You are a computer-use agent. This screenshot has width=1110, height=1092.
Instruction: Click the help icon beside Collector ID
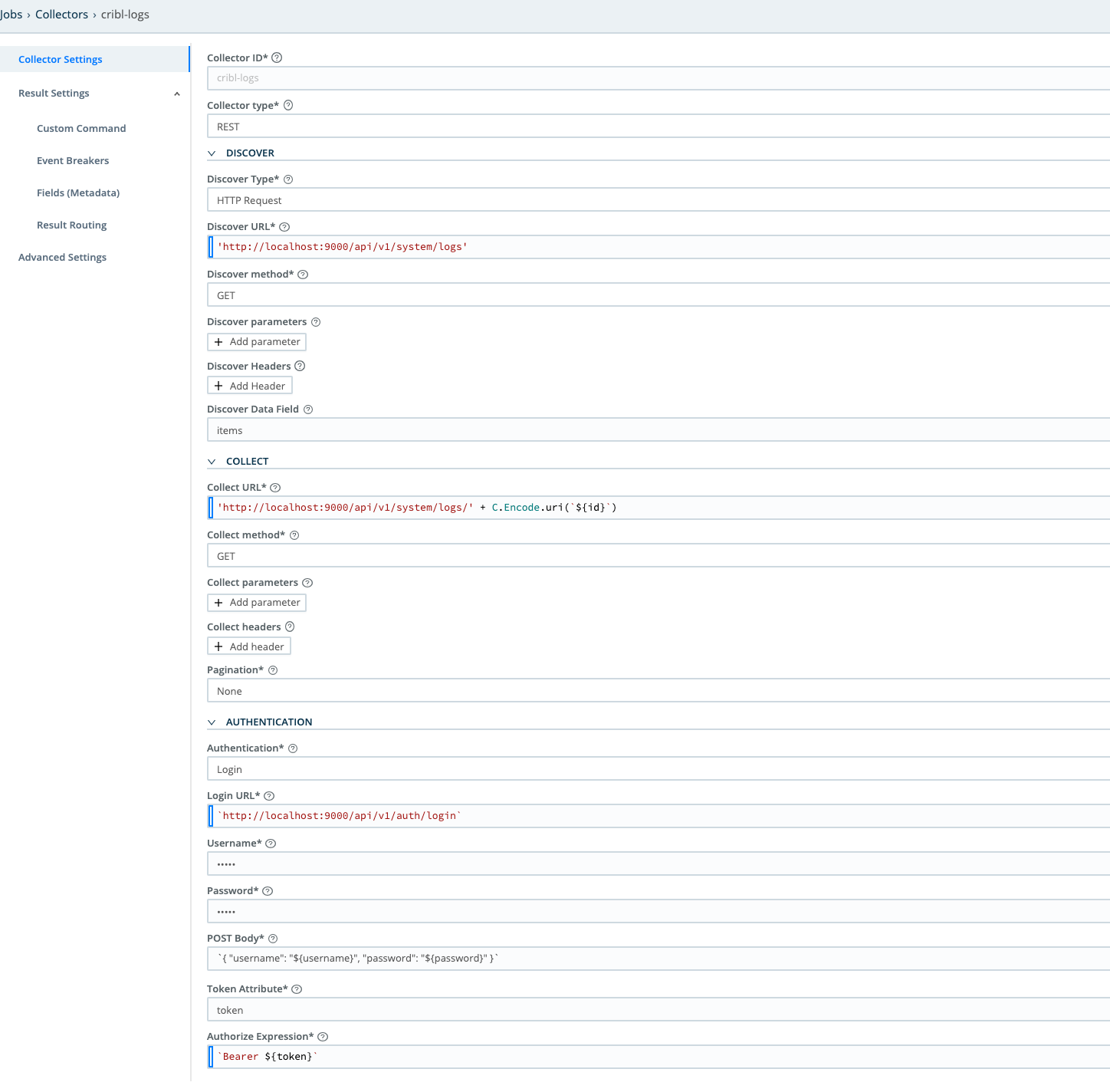277,58
